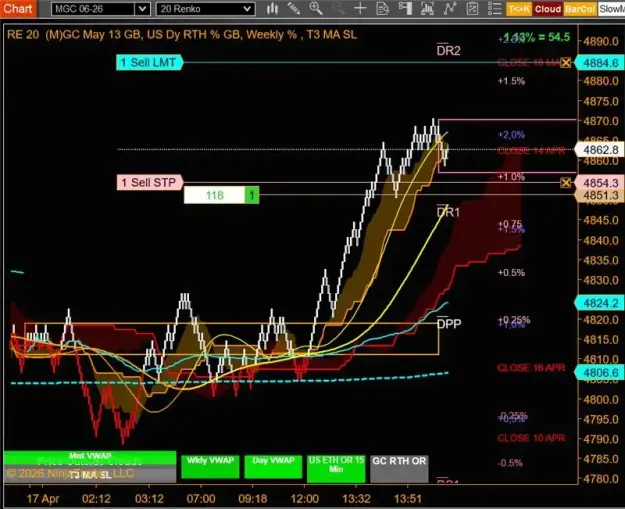
Task: Click the greyed zoom out magnifier
Action: coord(338,8)
